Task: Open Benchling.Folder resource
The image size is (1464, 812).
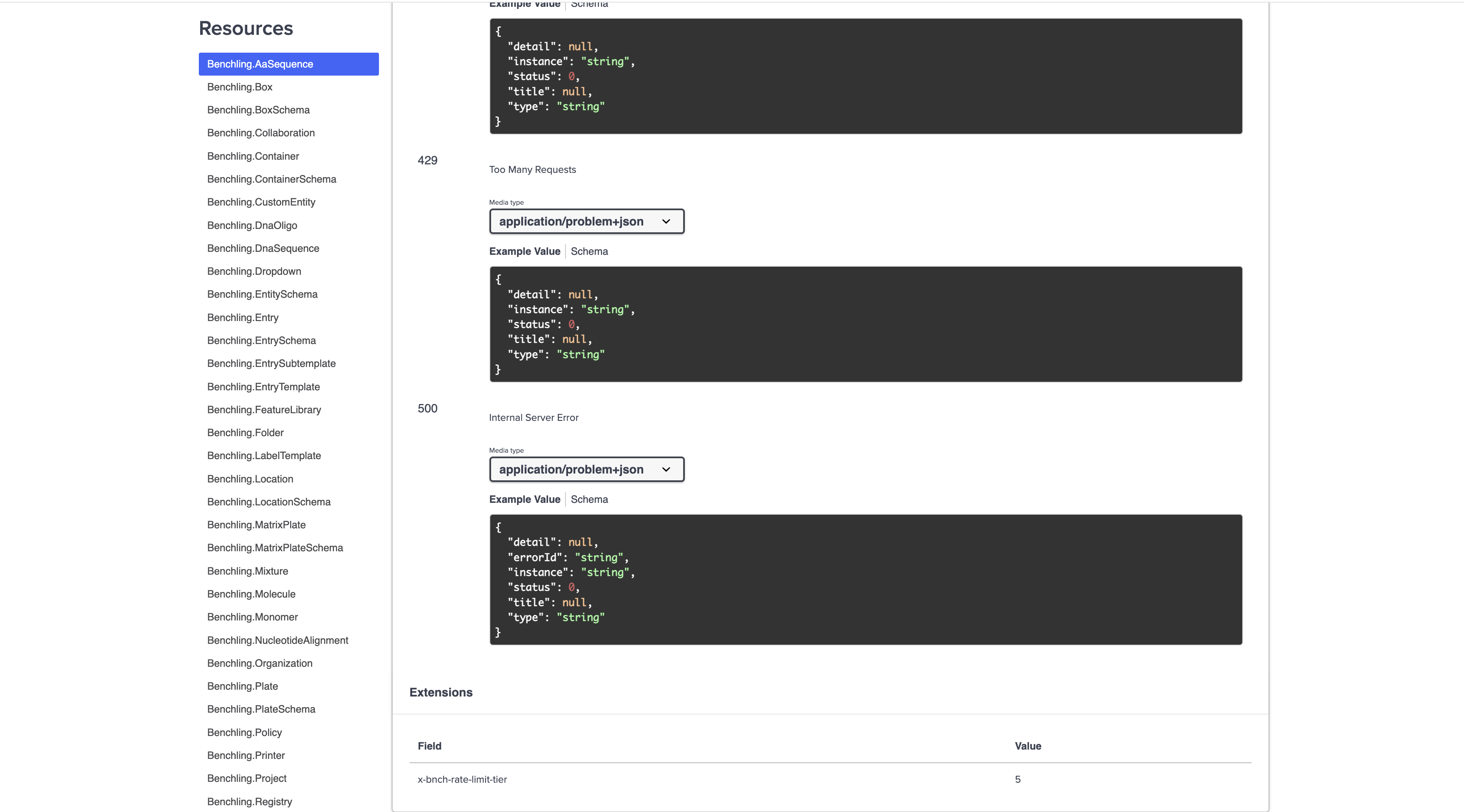Action: click(246, 433)
